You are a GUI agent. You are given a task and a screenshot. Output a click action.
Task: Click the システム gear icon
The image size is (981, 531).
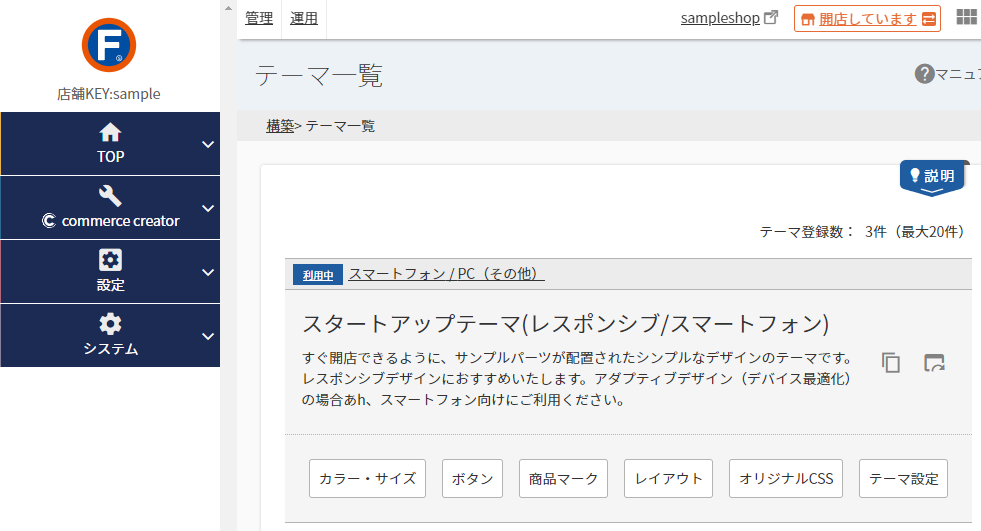(x=110, y=324)
